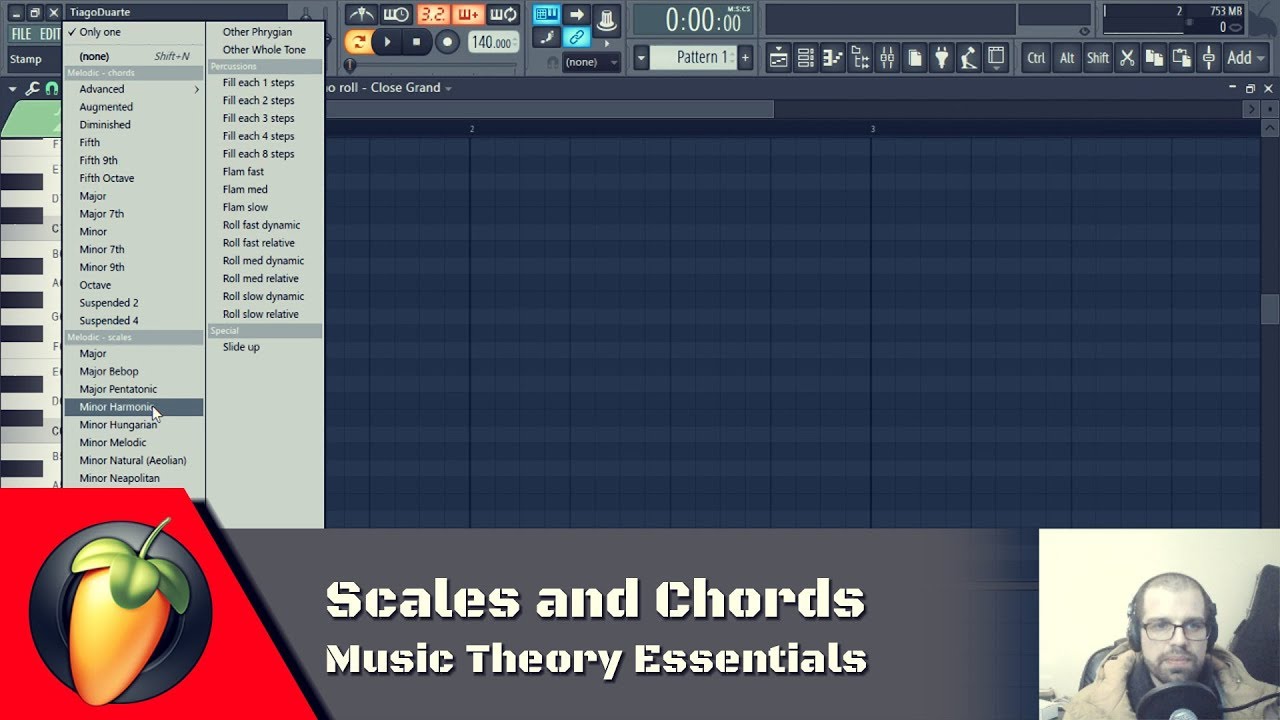Click the Shift button
Viewport: 1280px width, 720px height.
click(1098, 58)
